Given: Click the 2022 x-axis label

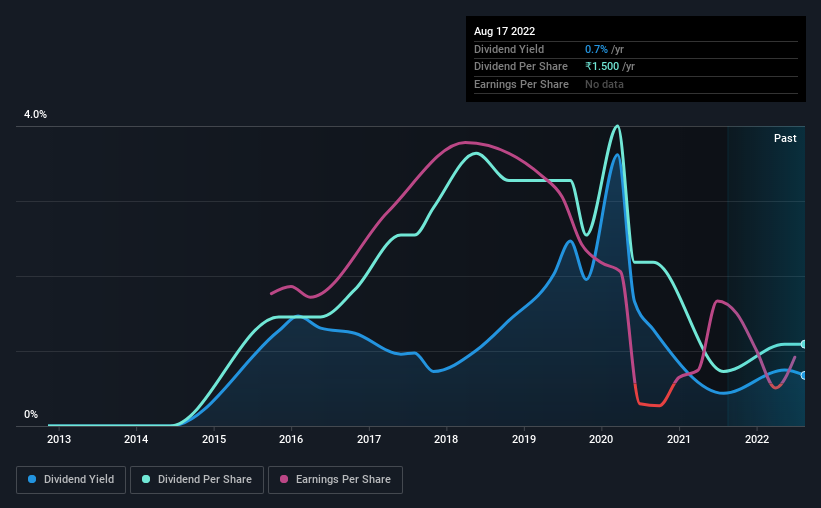Looking at the screenshot, I should 757,439.
